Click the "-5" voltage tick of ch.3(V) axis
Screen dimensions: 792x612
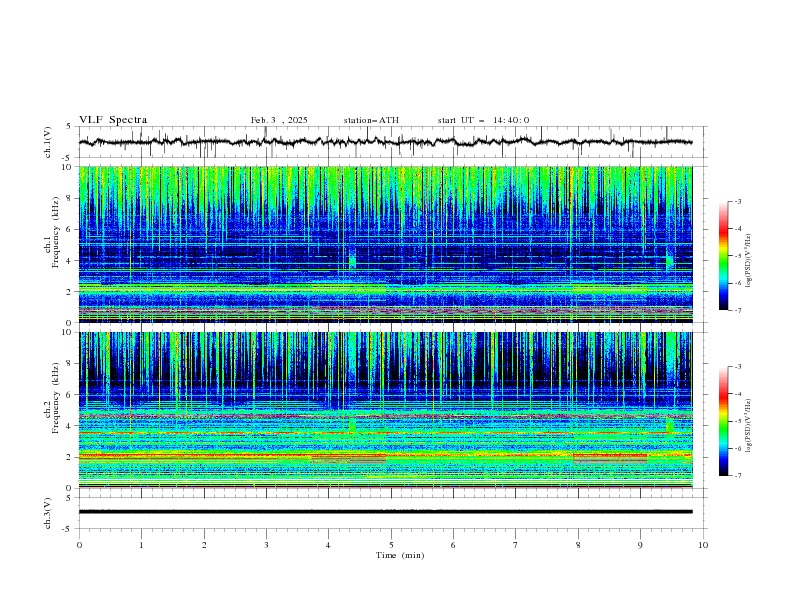(x=68, y=529)
